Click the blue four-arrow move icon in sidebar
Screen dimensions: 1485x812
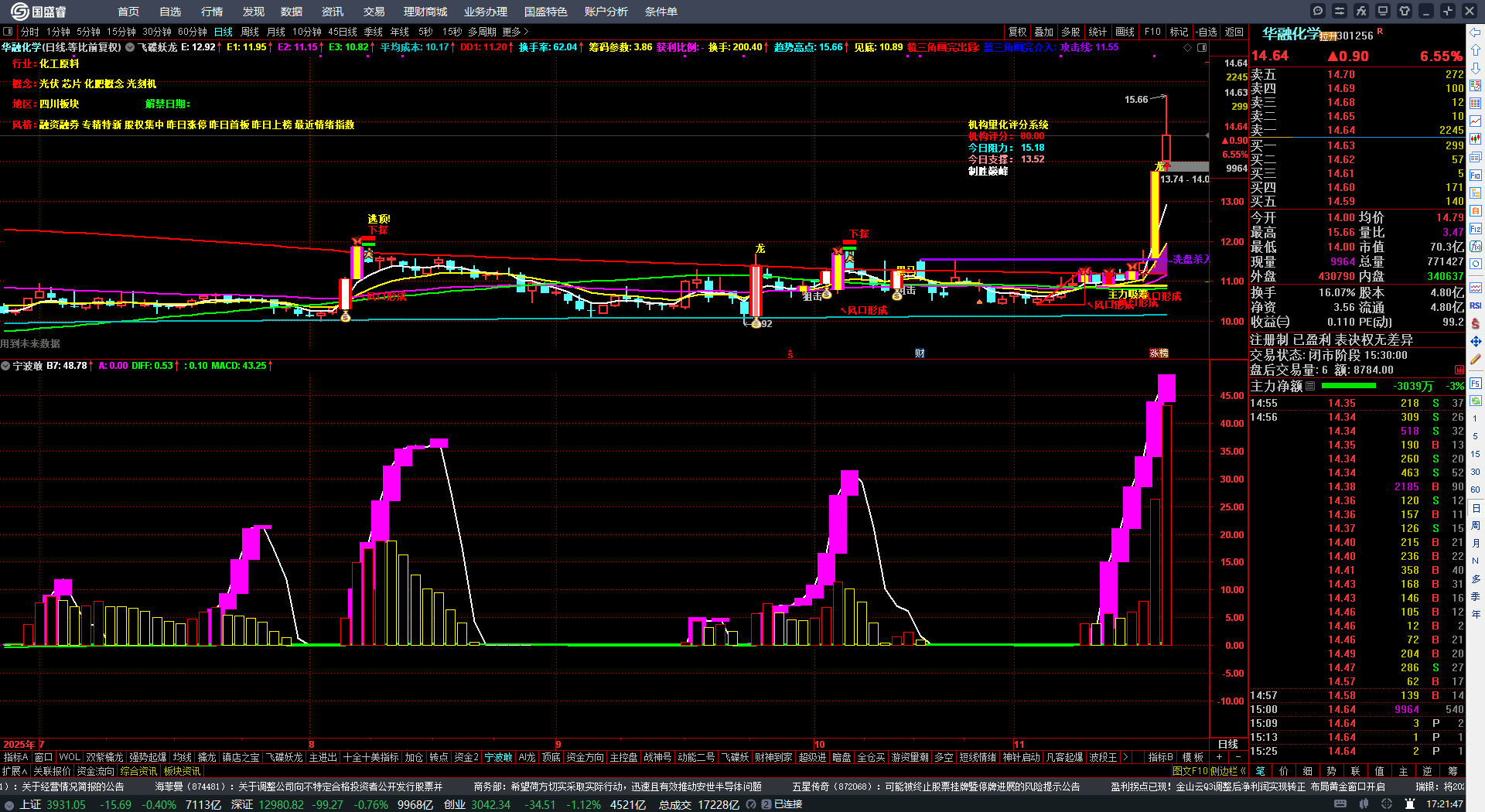[1476, 341]
